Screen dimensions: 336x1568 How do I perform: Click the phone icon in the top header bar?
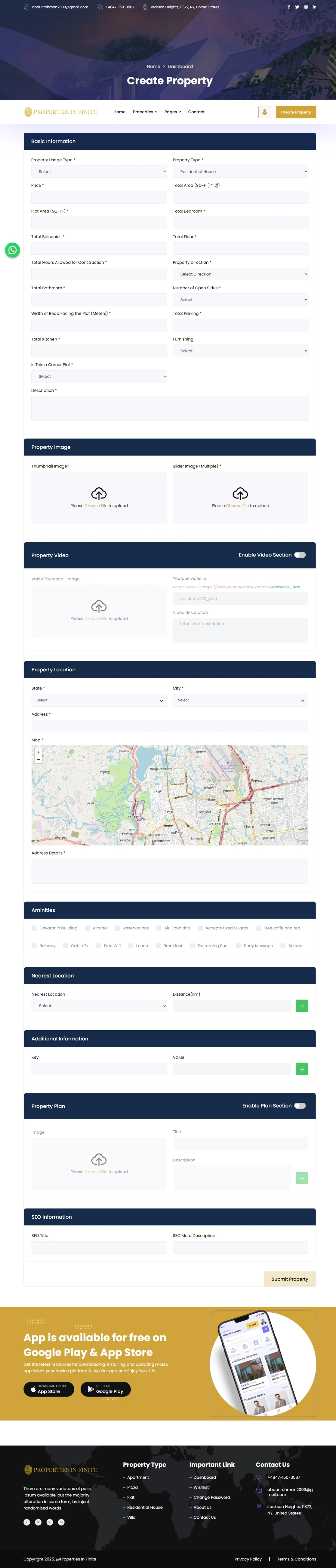tap(100, 7)
